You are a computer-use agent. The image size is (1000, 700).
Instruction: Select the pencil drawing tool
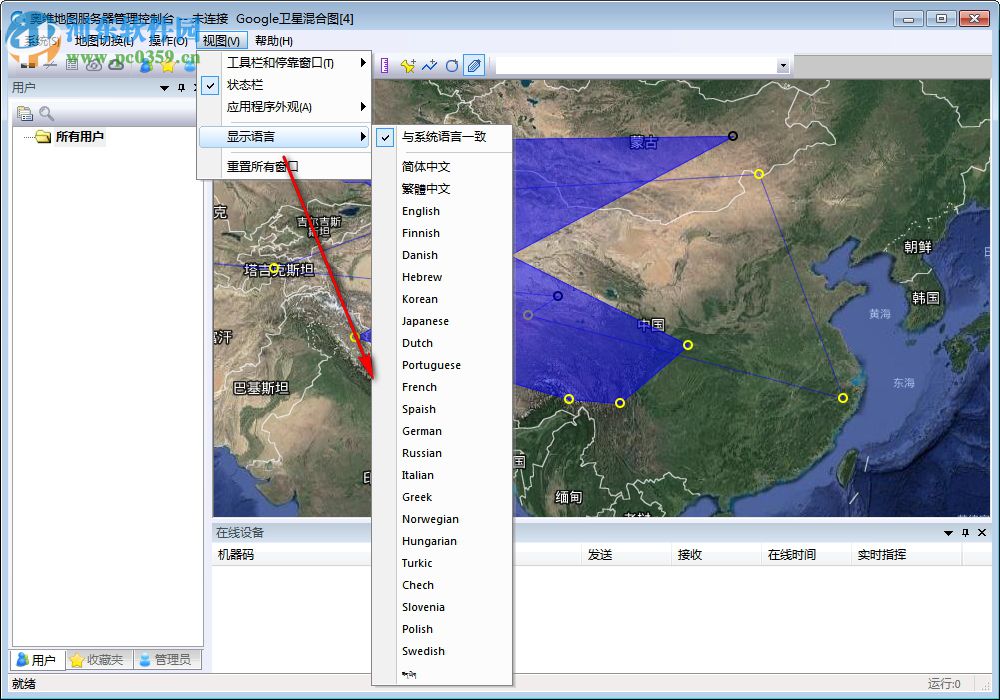474,64
